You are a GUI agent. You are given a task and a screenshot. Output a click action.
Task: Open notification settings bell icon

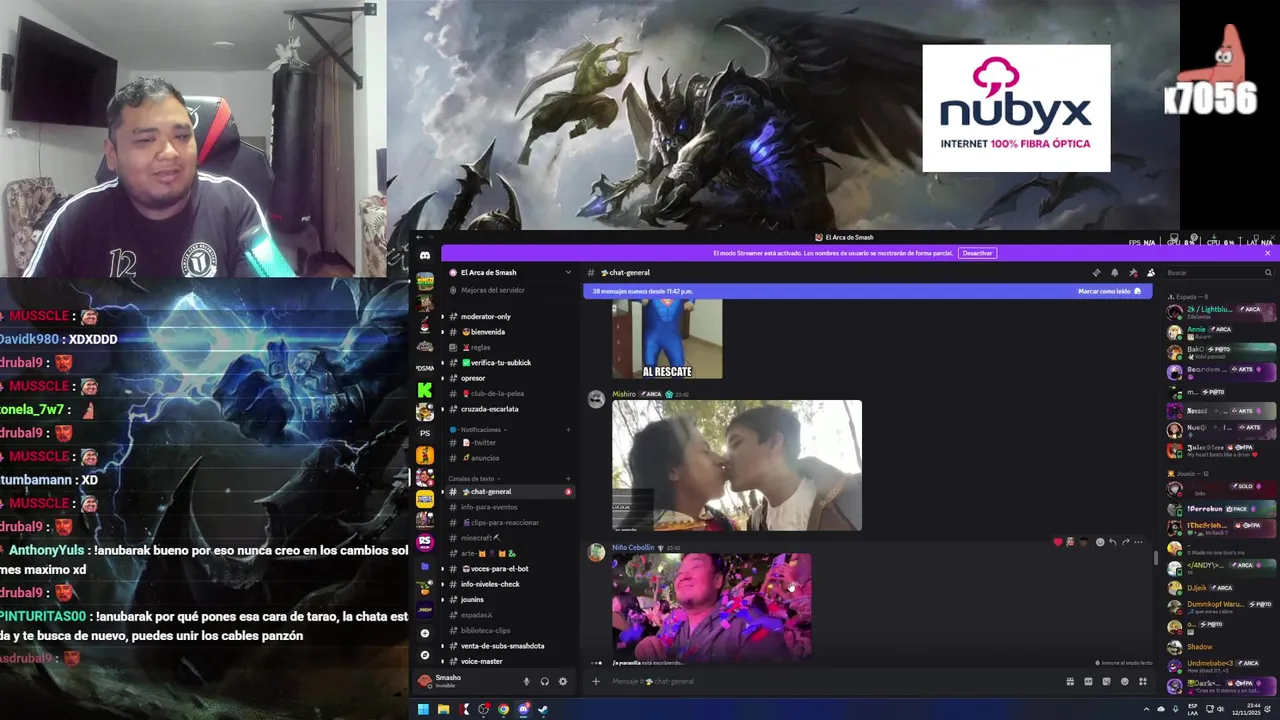pyautogui.click(x=1115, y=272)
